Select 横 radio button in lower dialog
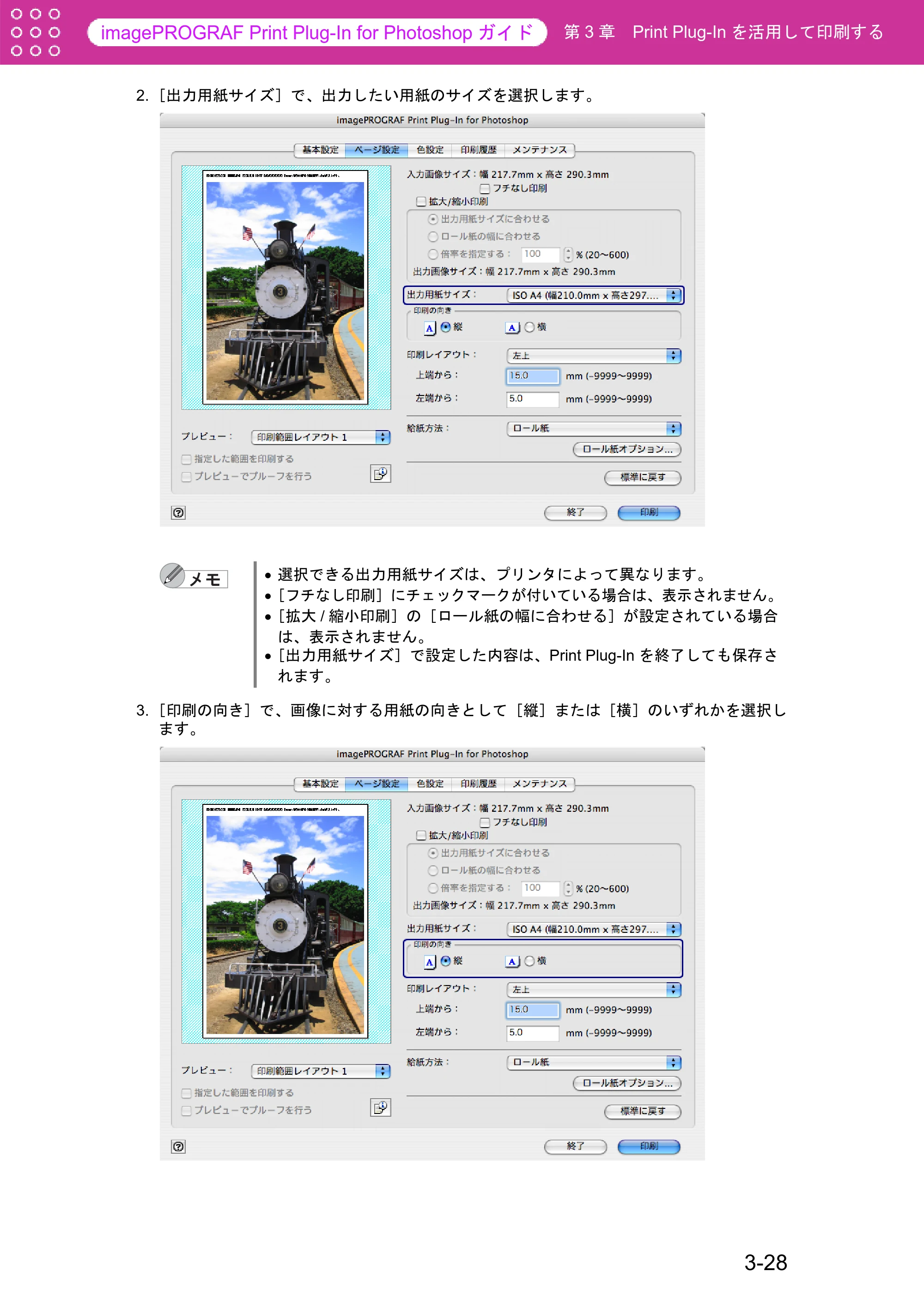 [529, 961]
